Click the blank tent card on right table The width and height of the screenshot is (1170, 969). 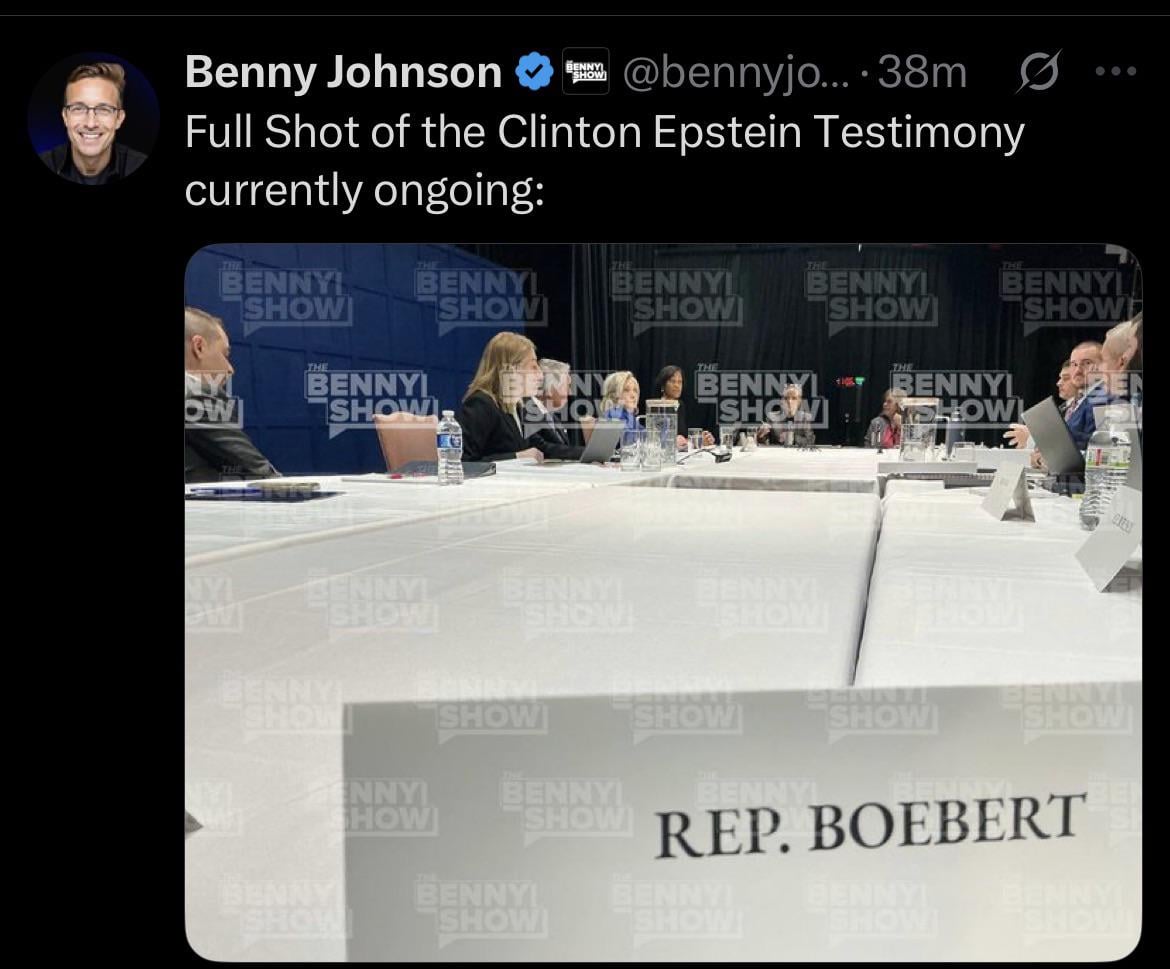(1007, 491)
